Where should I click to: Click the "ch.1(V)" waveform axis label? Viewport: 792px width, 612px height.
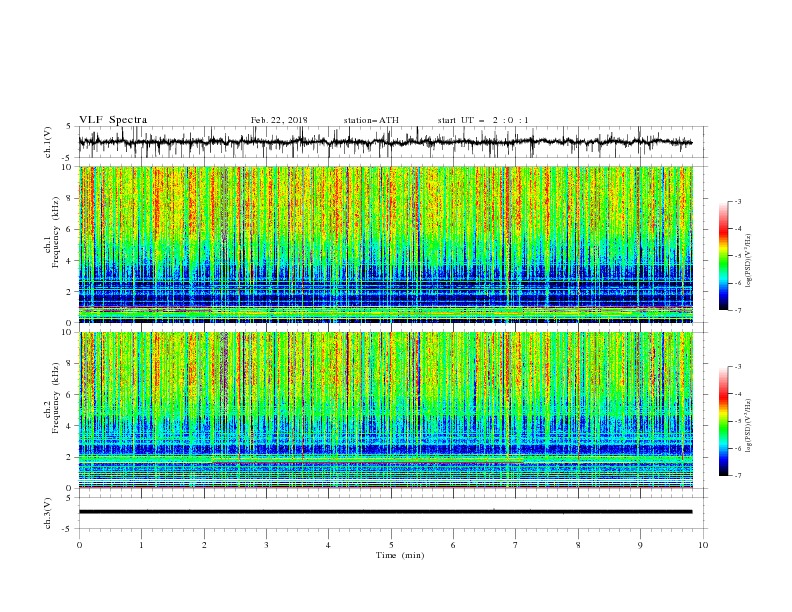click(48, 142)
